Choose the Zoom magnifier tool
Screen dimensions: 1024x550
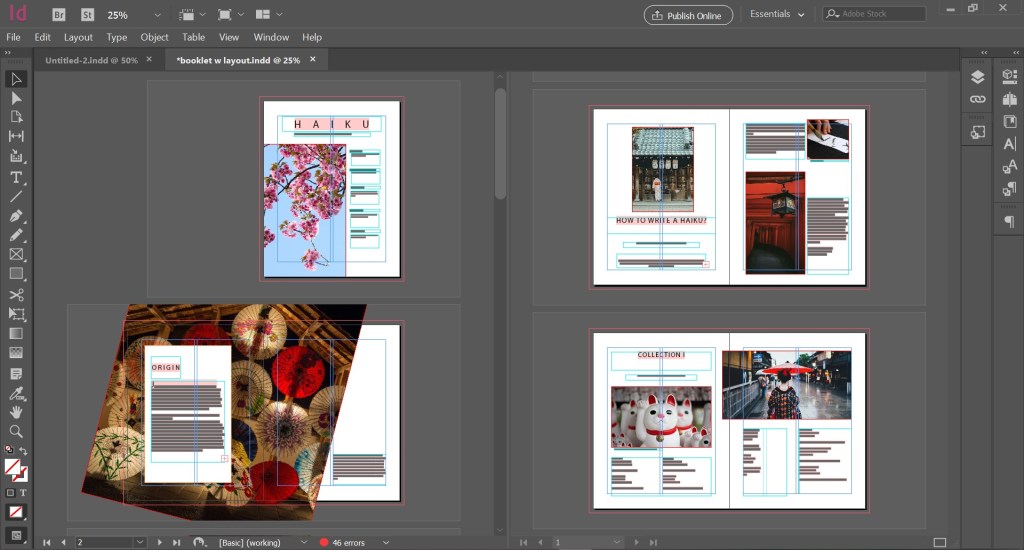16,431
